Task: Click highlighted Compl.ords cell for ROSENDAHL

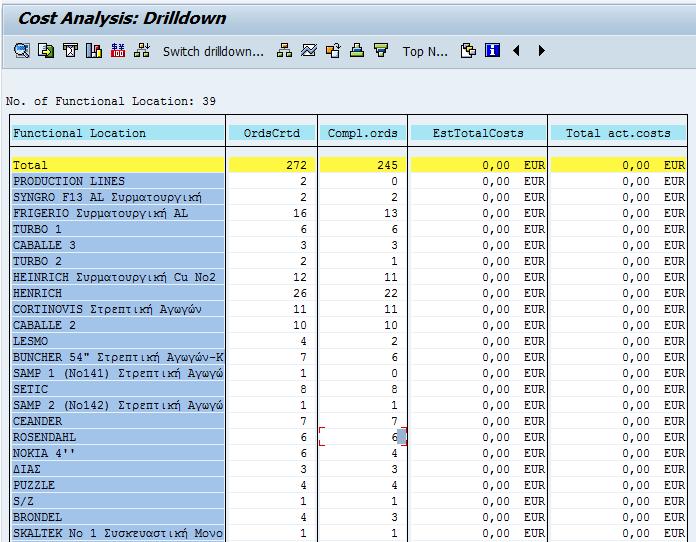Action: 362,437
